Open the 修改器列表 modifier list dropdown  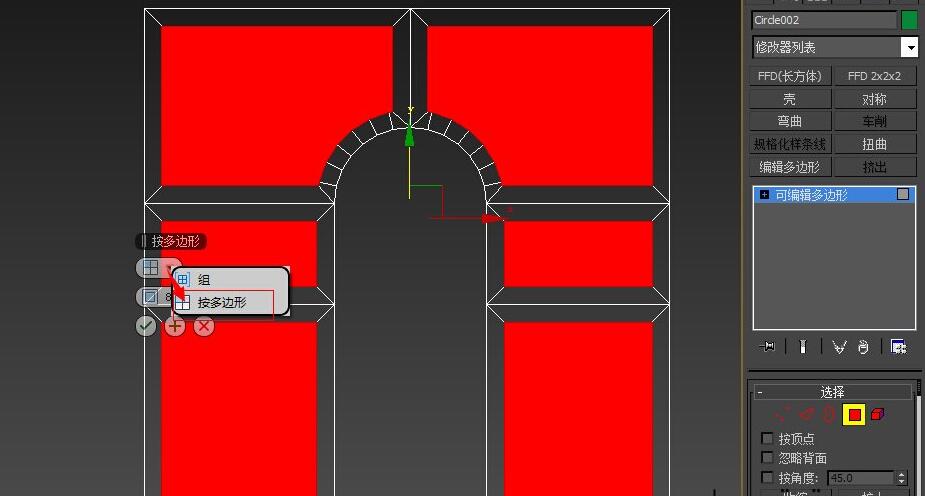click(834, 47)
